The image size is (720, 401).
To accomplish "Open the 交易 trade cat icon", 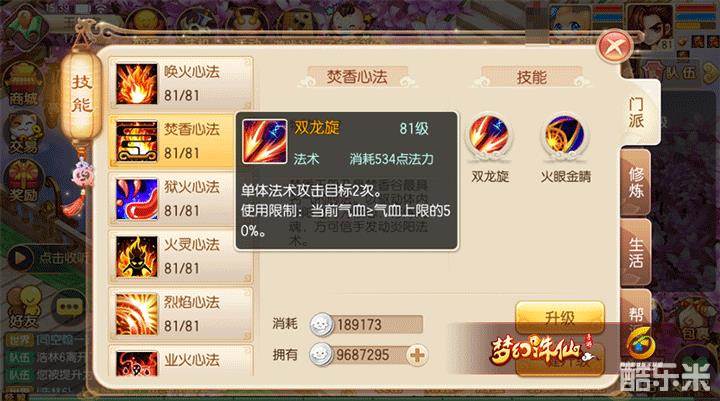I will [x=24, y=134].
